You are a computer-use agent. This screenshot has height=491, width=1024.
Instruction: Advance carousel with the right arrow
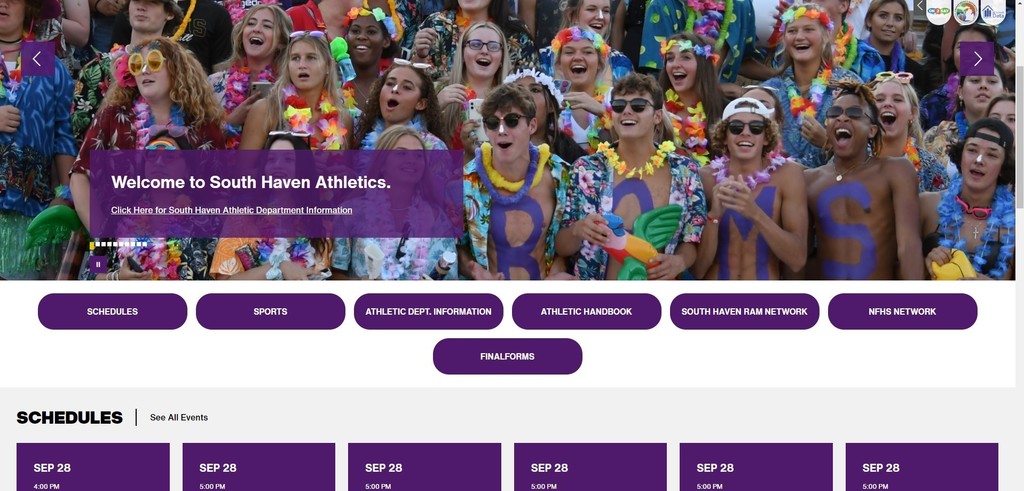click(977, 59)
